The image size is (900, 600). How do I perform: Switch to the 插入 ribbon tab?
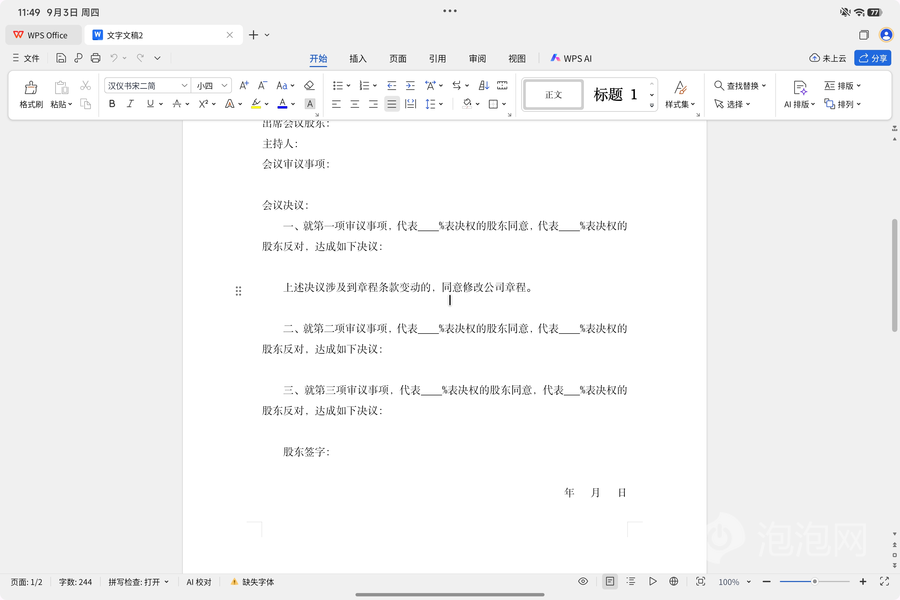click(358, 59)
